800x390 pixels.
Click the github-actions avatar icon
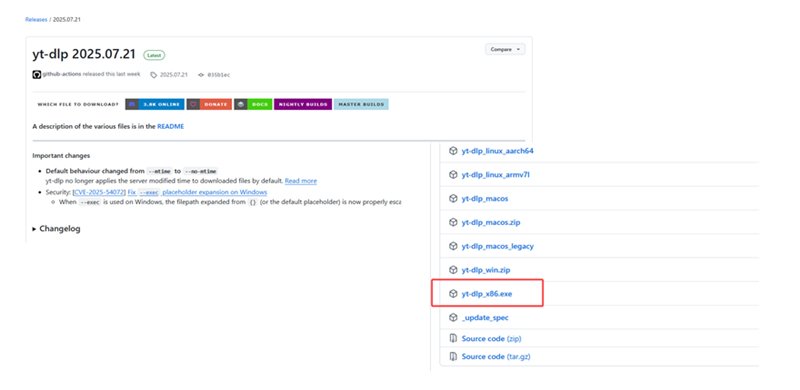(37, 75)
